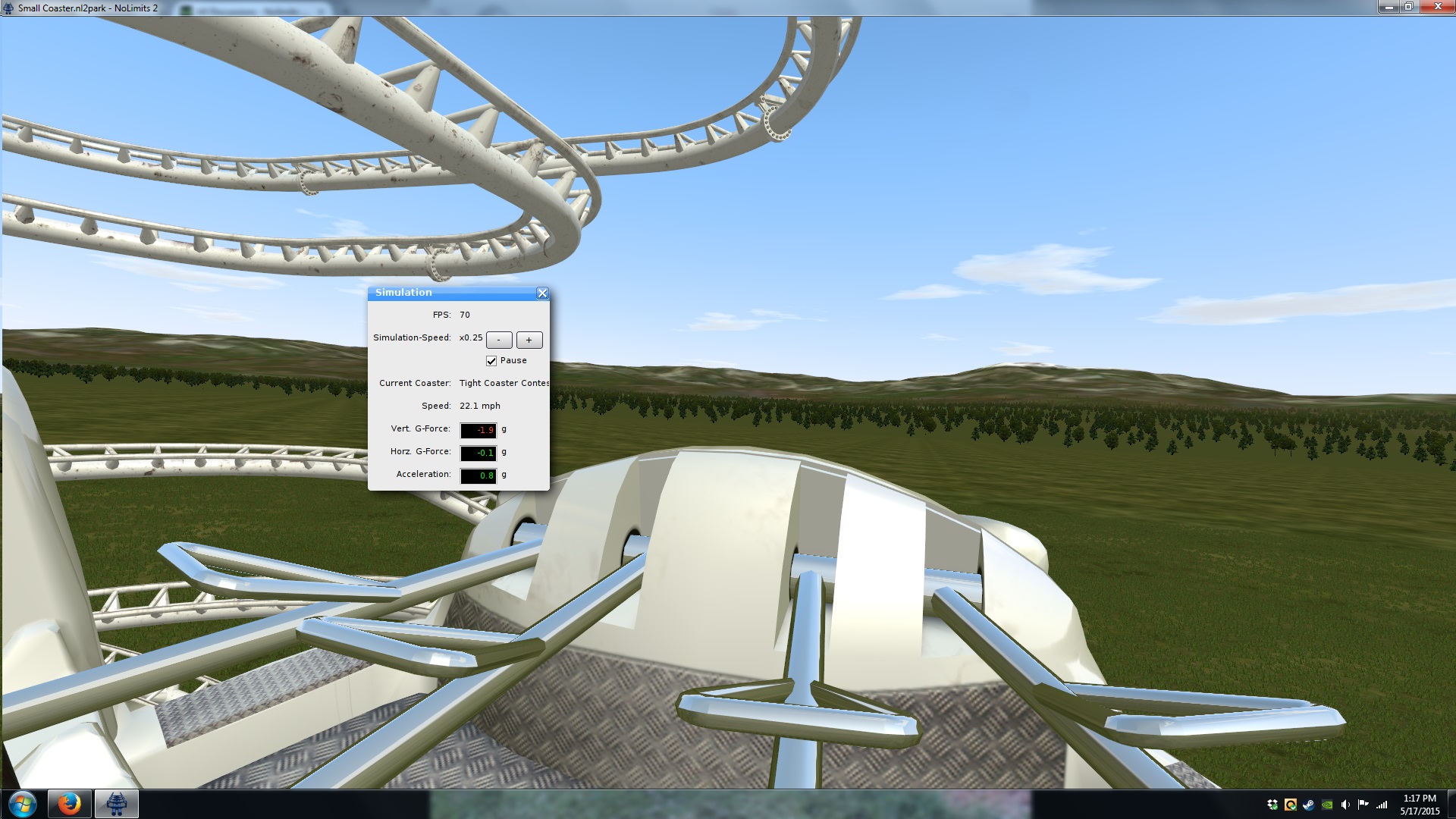Close the Simulation panel
The width and height of the screenshot is (1456, 819).
click(542, 293)
